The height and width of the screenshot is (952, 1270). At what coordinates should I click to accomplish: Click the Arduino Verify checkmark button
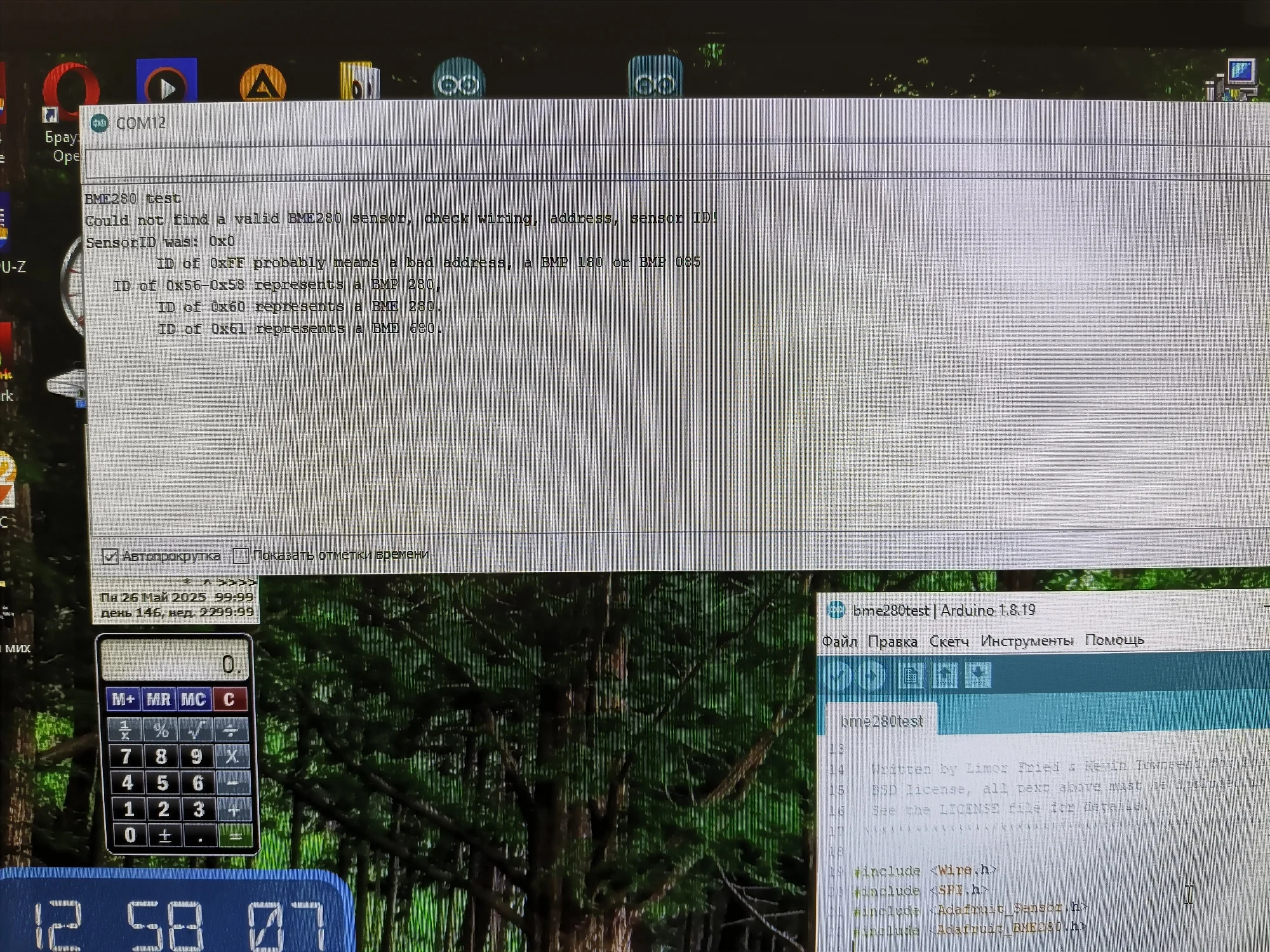tap(838, 675)
